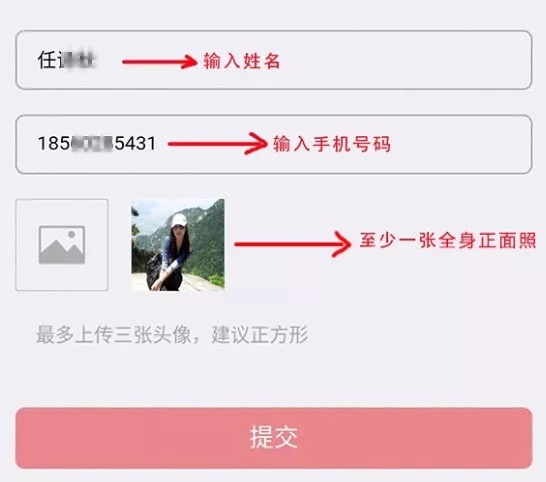Focus the name input field starting with 任
The width and height of the screenshot is (546, 482).
(274, 60)
